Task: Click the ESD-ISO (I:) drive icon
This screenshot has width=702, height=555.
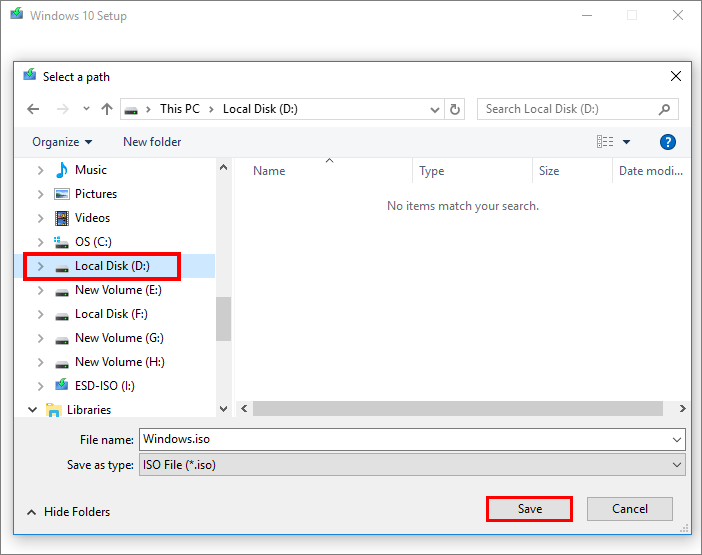Action: (x=61, y=385)
